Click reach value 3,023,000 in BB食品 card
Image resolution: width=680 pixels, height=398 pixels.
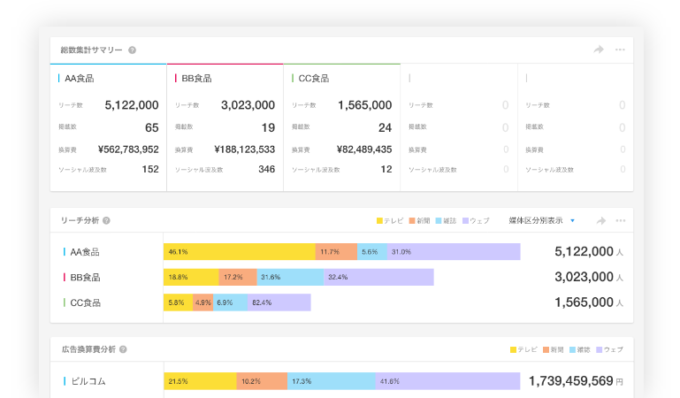tap(248, 105)
